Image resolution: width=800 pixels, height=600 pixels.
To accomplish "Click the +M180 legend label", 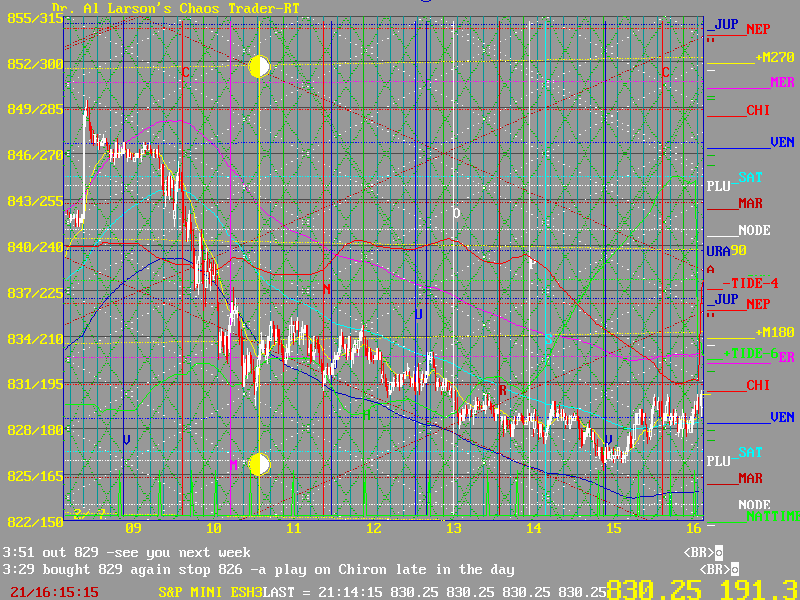I will [774, 332].
